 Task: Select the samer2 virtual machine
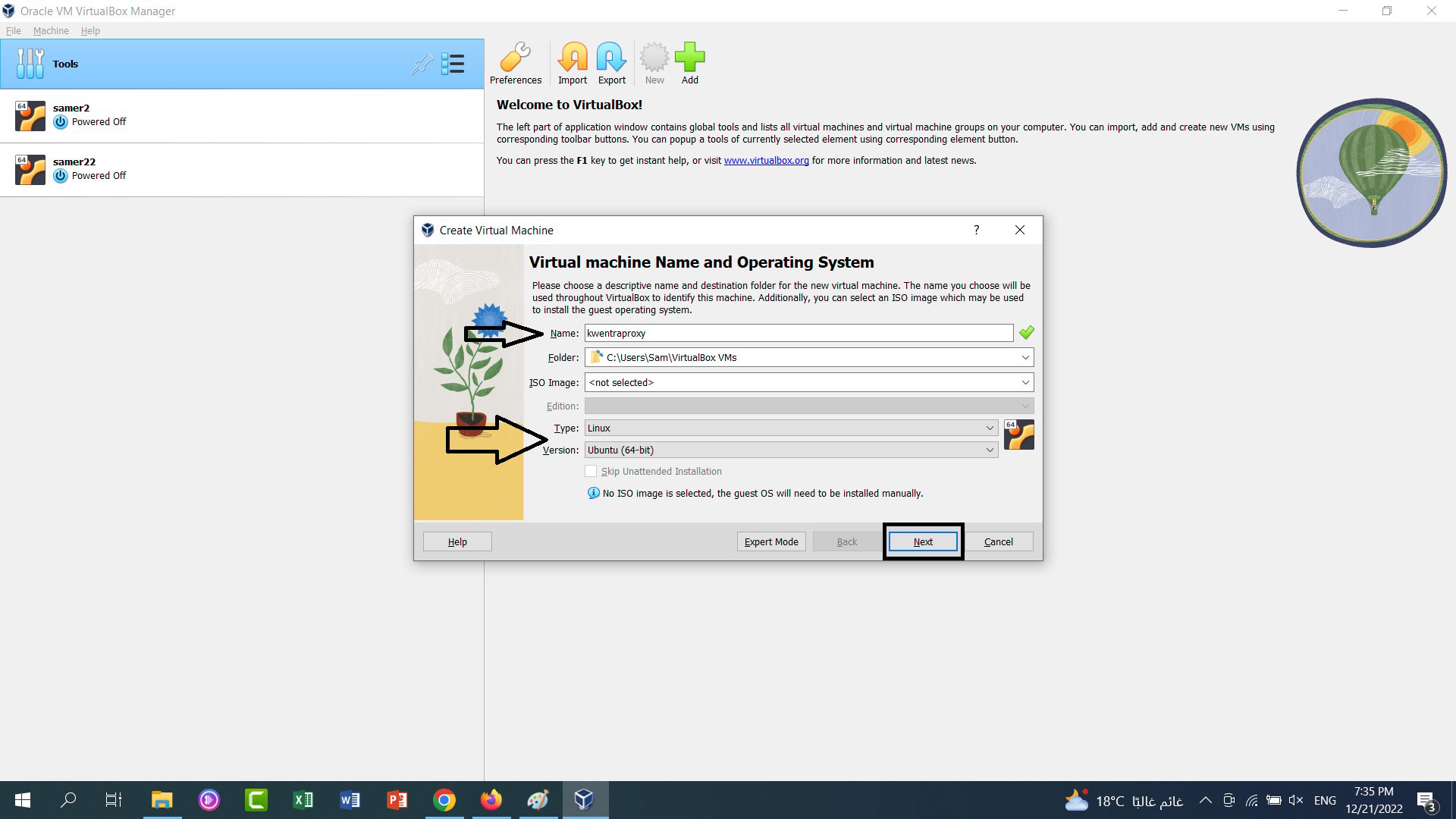pyautogui.click(x=242, y=116)
